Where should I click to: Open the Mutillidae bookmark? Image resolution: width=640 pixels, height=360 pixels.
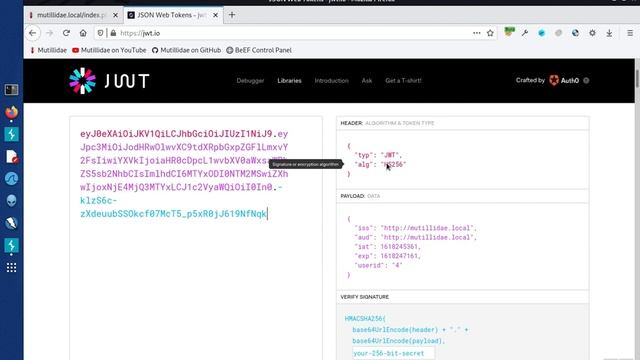pyautogui.click(x=48, y=50)
